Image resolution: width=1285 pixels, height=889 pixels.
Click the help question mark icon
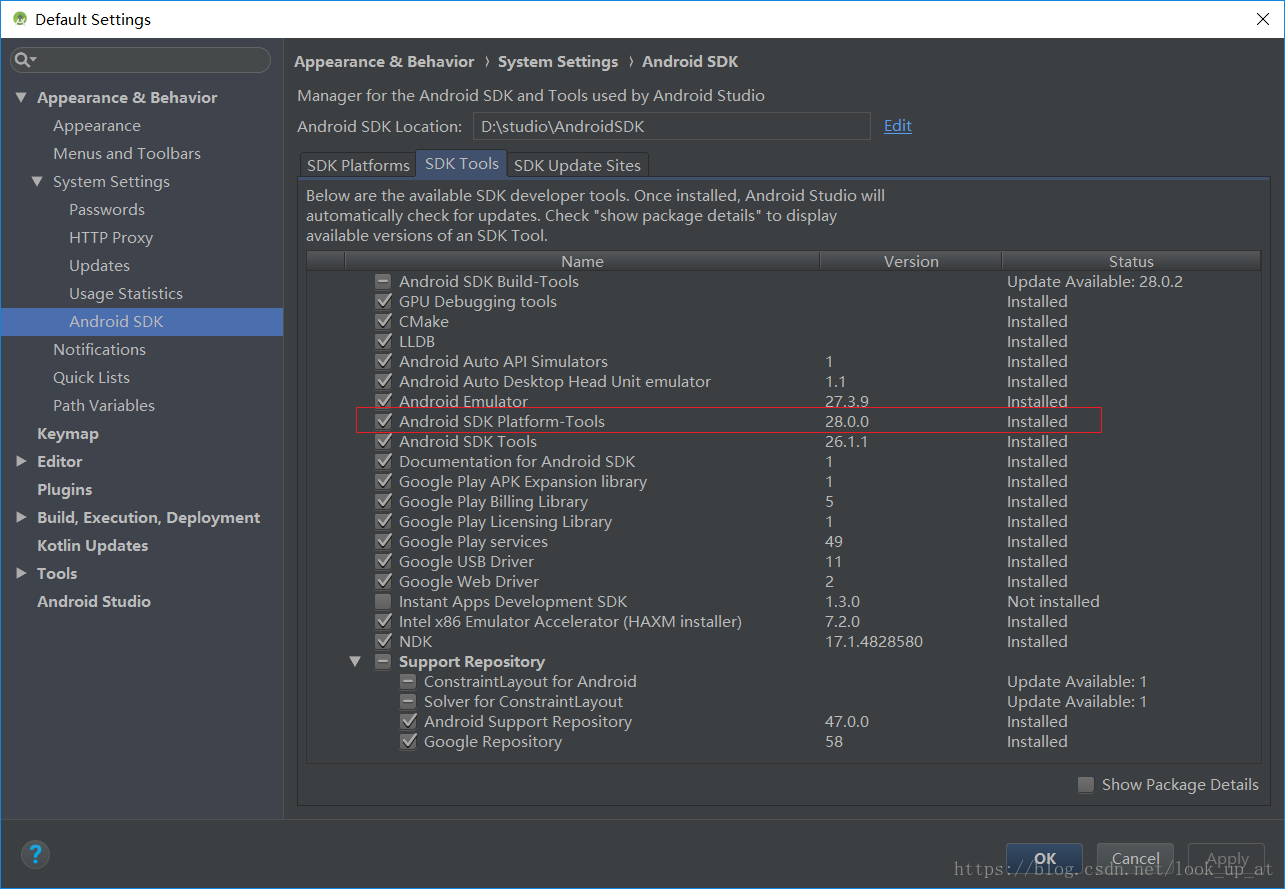(x=35, y=854)
